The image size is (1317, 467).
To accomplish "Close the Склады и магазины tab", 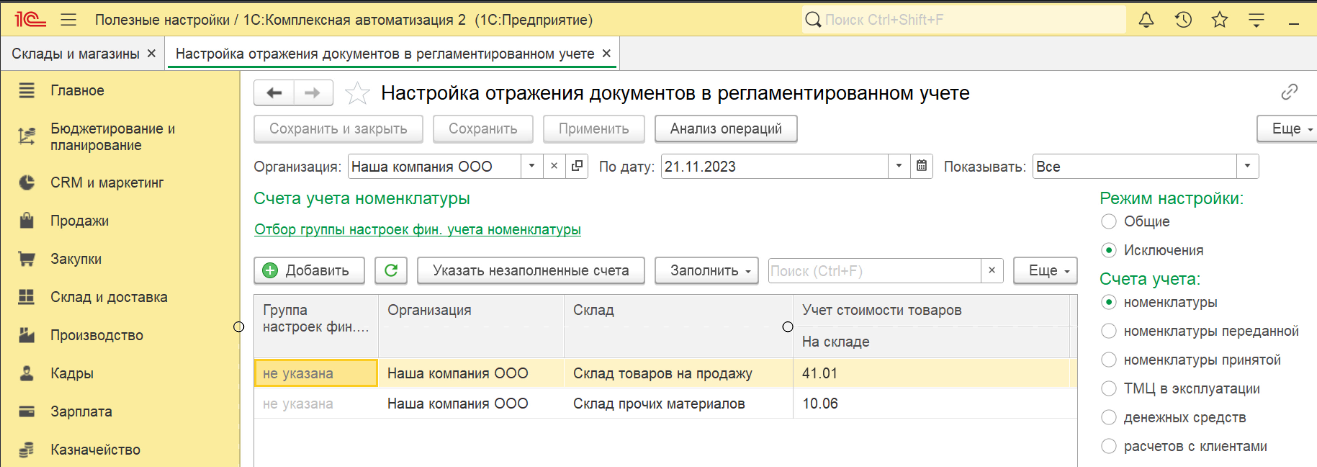I will coord(151,53).
